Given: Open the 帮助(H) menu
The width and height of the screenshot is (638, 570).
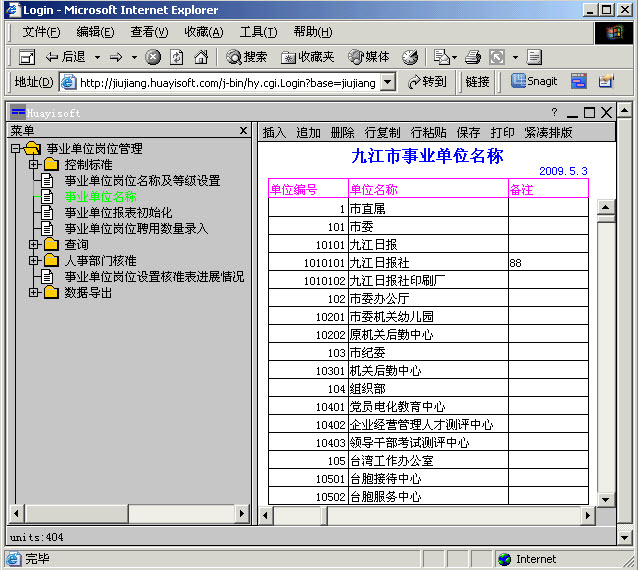Looking at the screenshot, I should (x=313, y=32).
